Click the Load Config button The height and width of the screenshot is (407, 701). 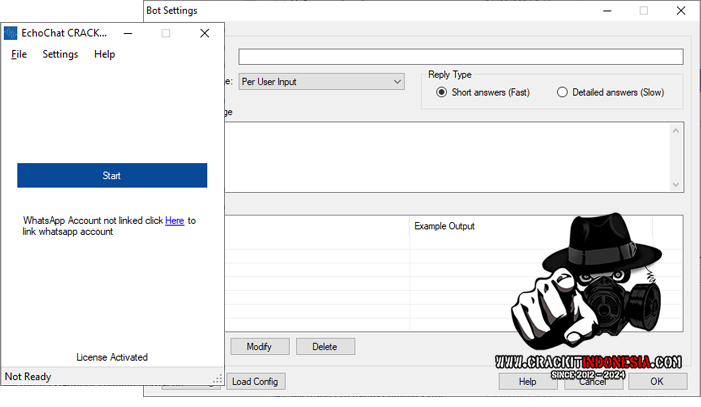254,381
